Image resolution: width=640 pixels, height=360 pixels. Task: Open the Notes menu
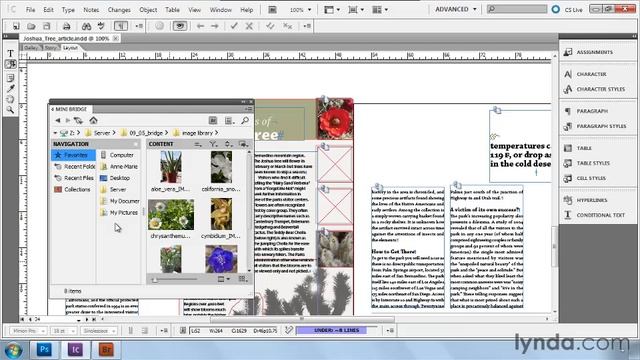[91, 10]
